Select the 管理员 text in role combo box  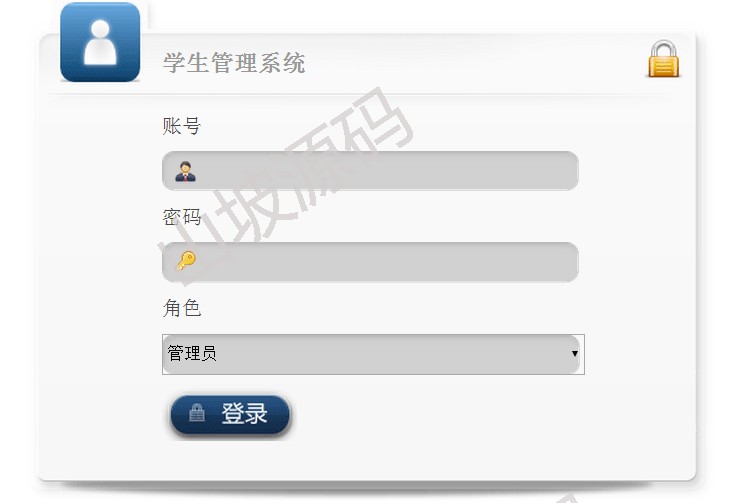[x=192, y=353]
